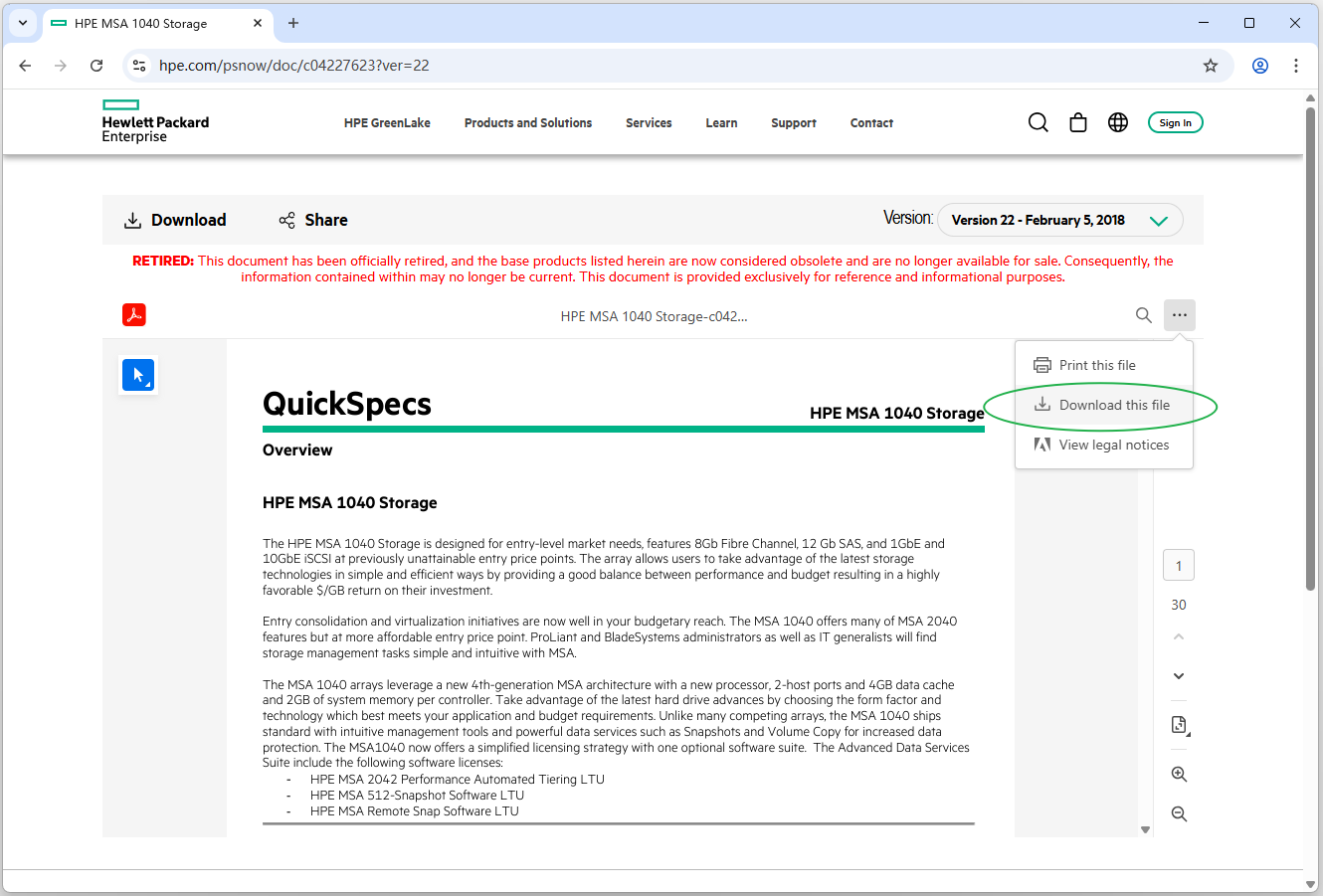Open the tab search dropdown arrow
Image resolution: width=1323 pixels, height=896 pixels.
pos(23,23)
